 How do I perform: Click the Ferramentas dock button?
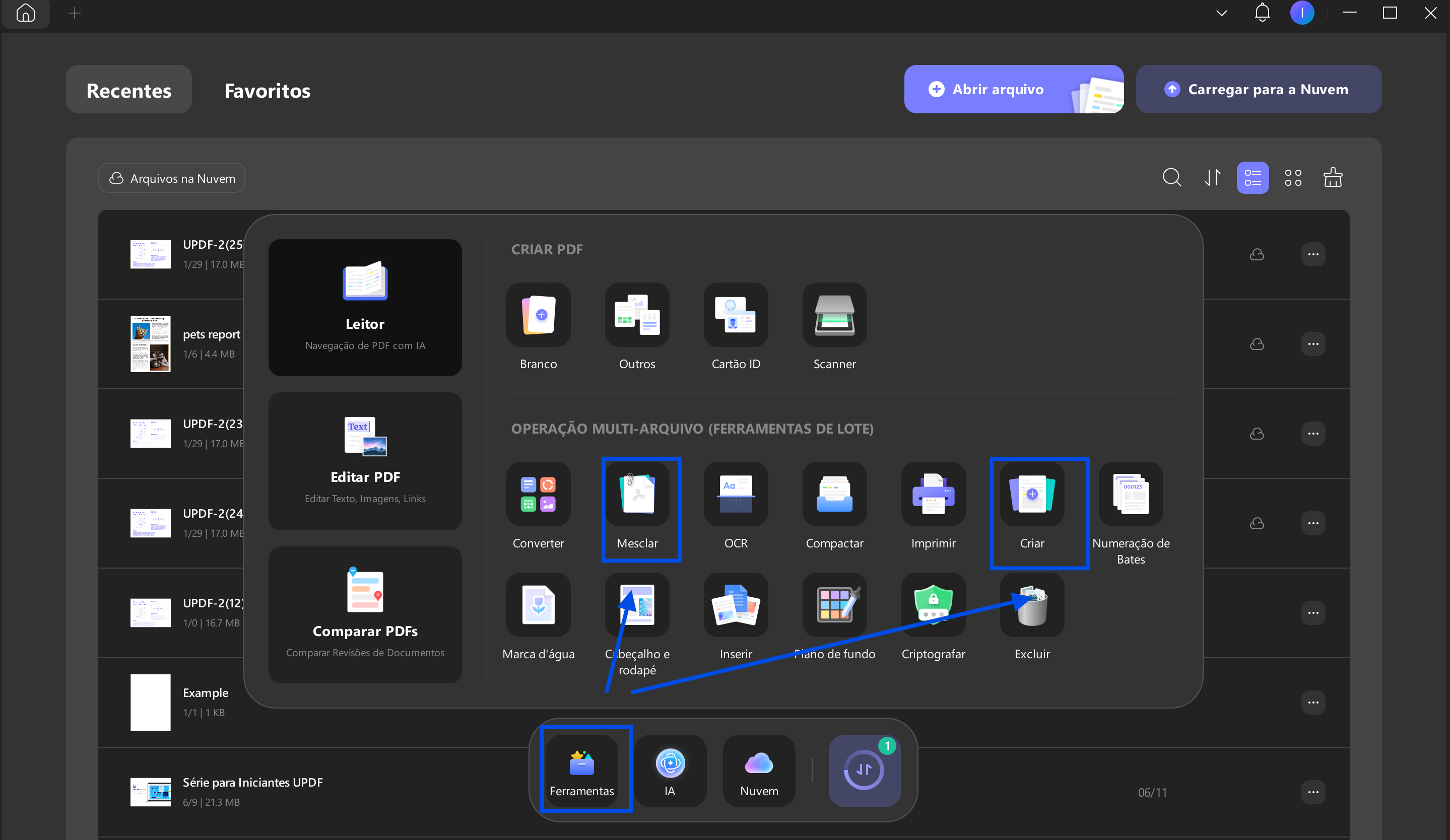point(582,771)
